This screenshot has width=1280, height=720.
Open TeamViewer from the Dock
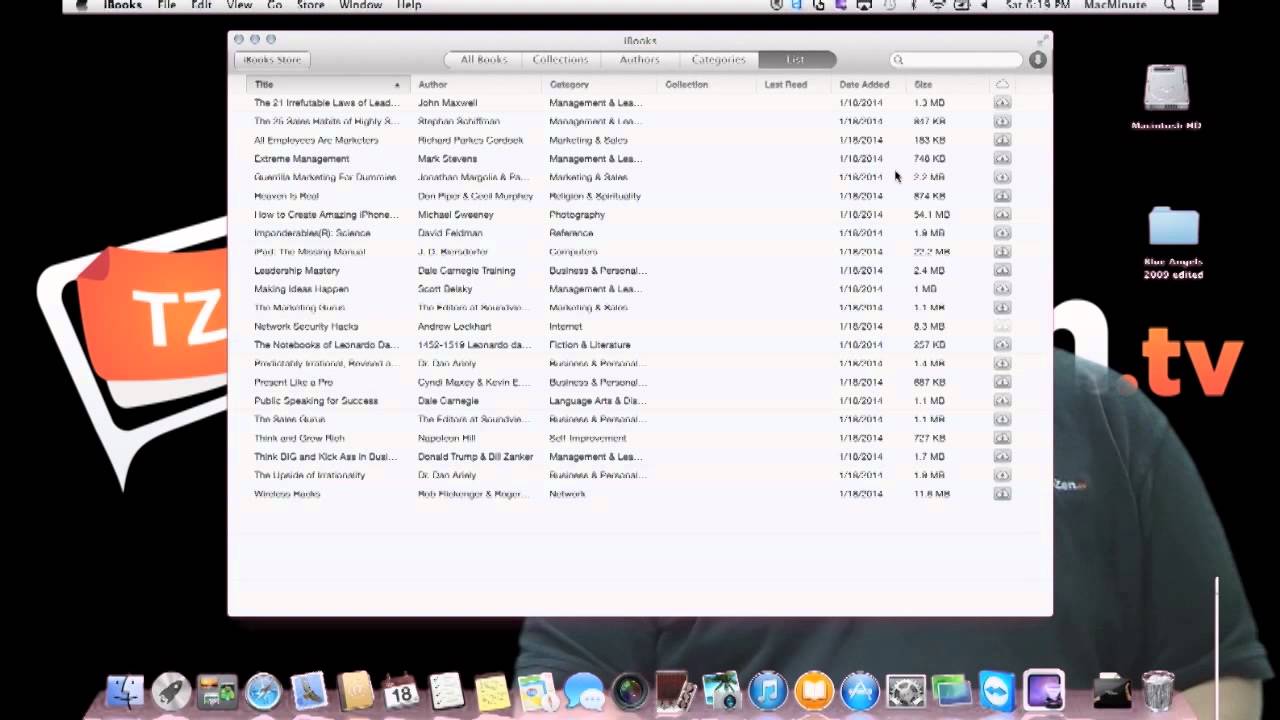[x=996, y=690]
